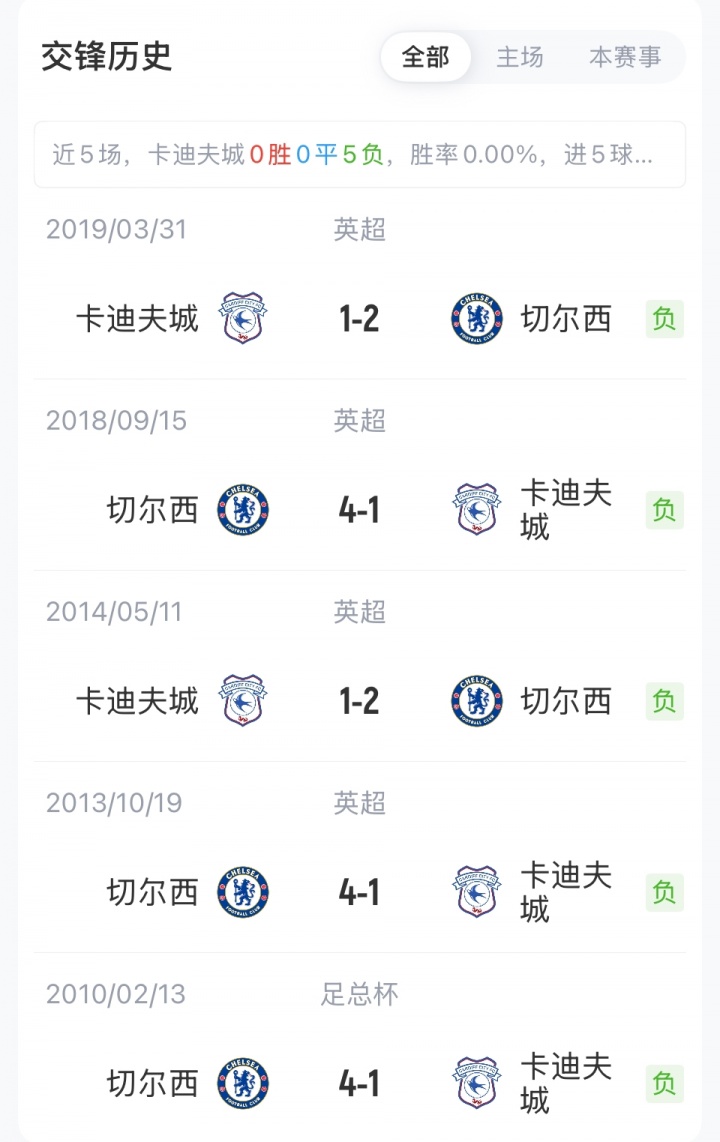The image size is (720, 1142).
Task: Click Chelsea crest in 2019/03/31 match
Action: 477,319
